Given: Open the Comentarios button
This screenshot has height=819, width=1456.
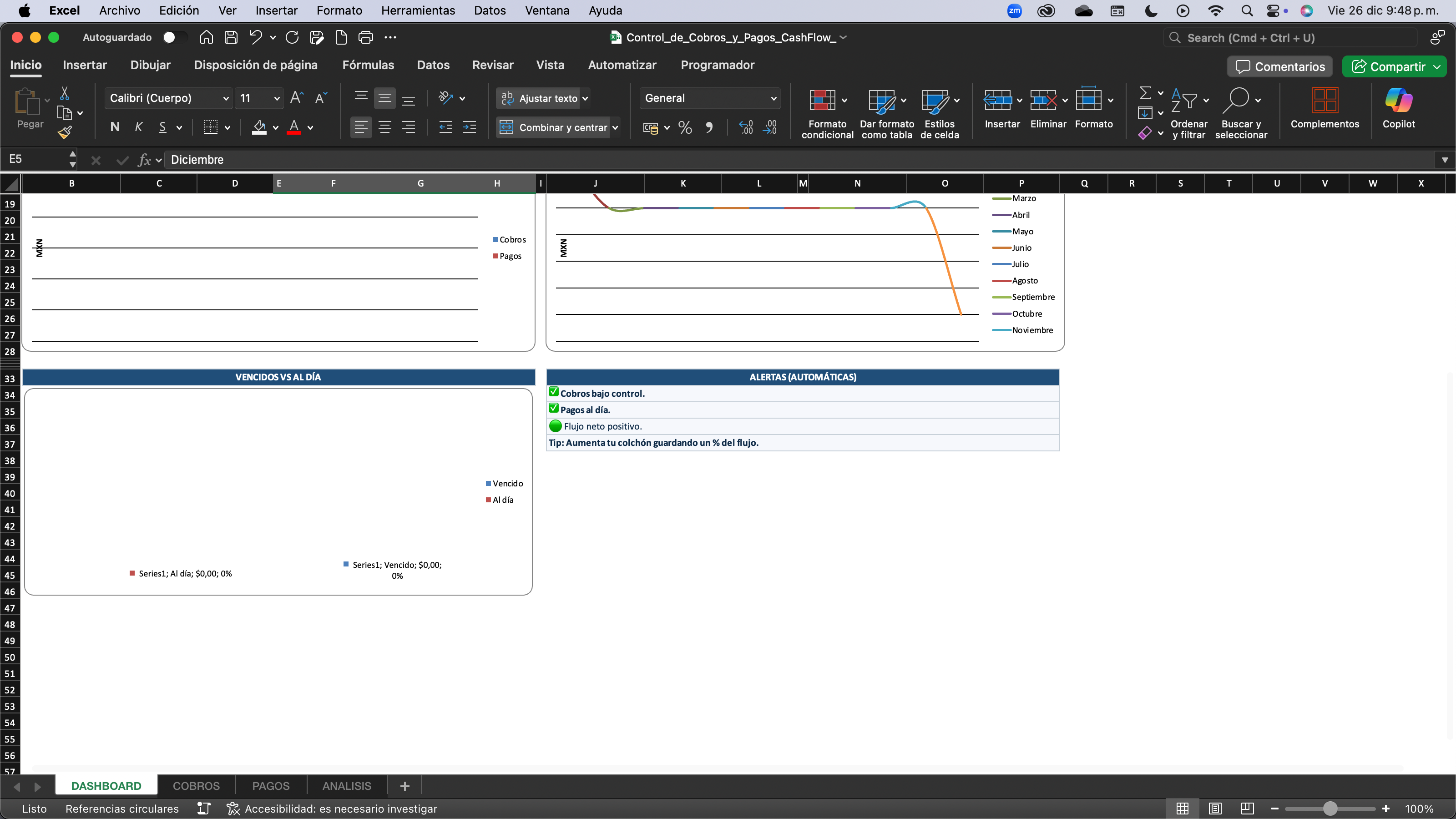Looking at the screenshot, I should coord(1279,67).
